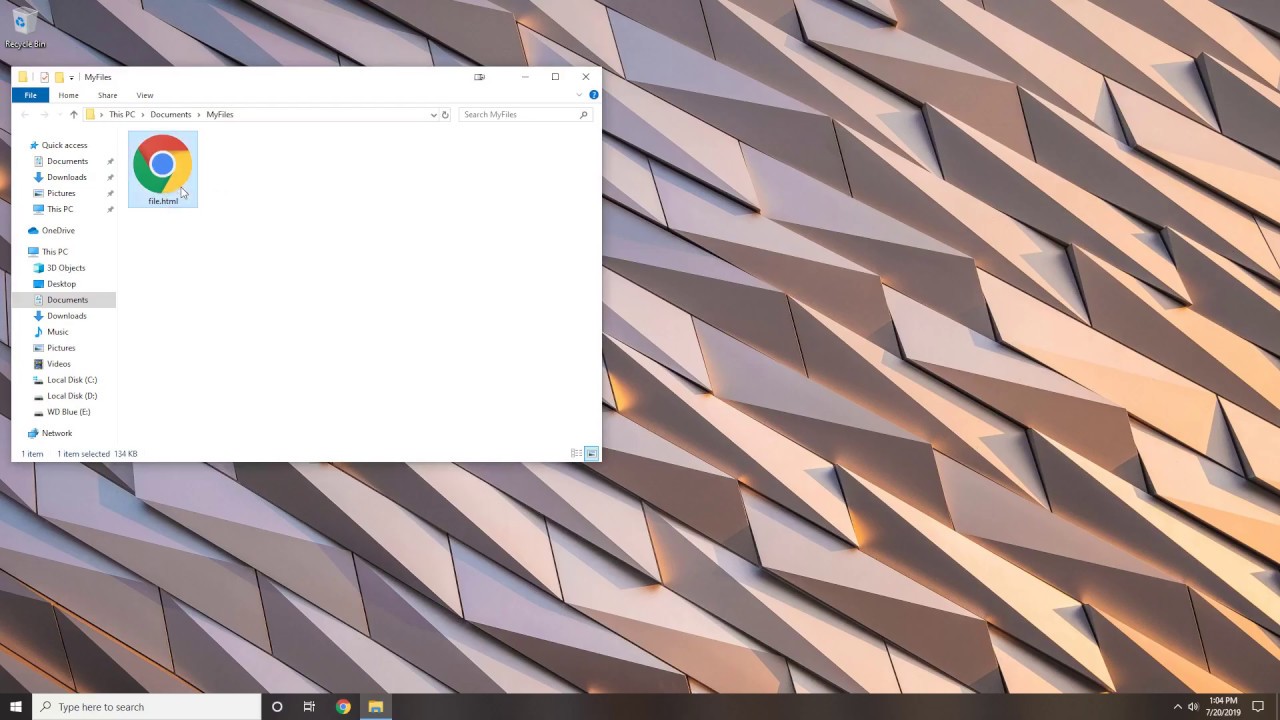The image size is (1280, 720).
Task: Open the pinned This PC item
Action: click(60, 209)
